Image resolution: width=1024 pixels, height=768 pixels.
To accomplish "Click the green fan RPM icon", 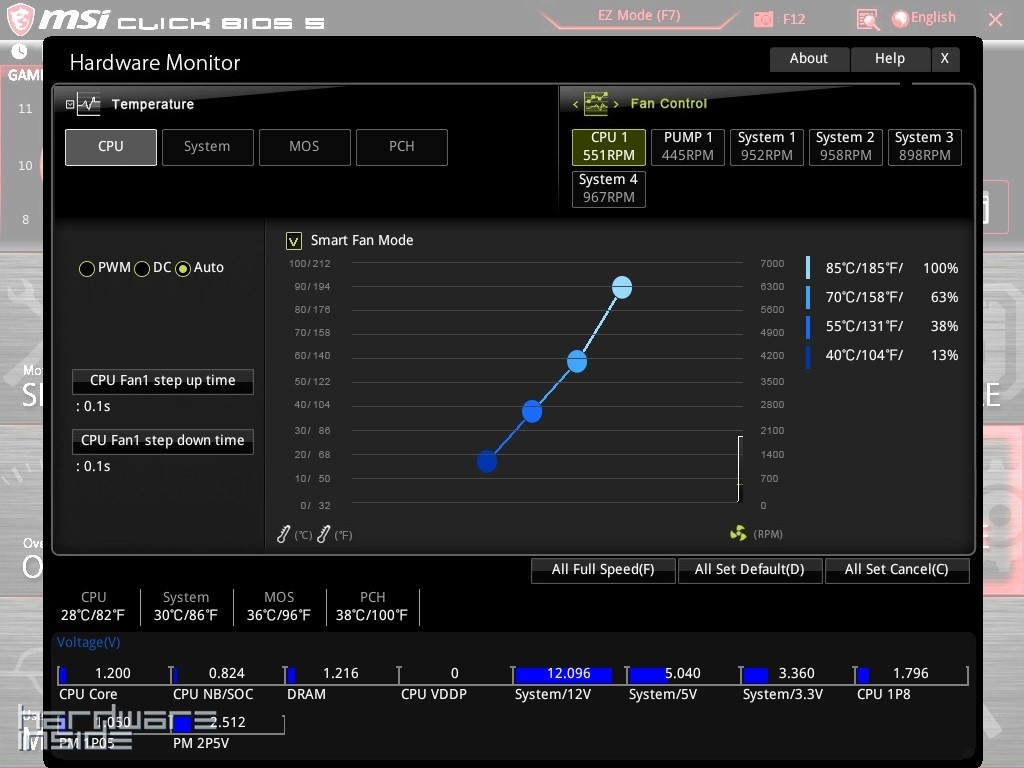I will click(738, 534).
